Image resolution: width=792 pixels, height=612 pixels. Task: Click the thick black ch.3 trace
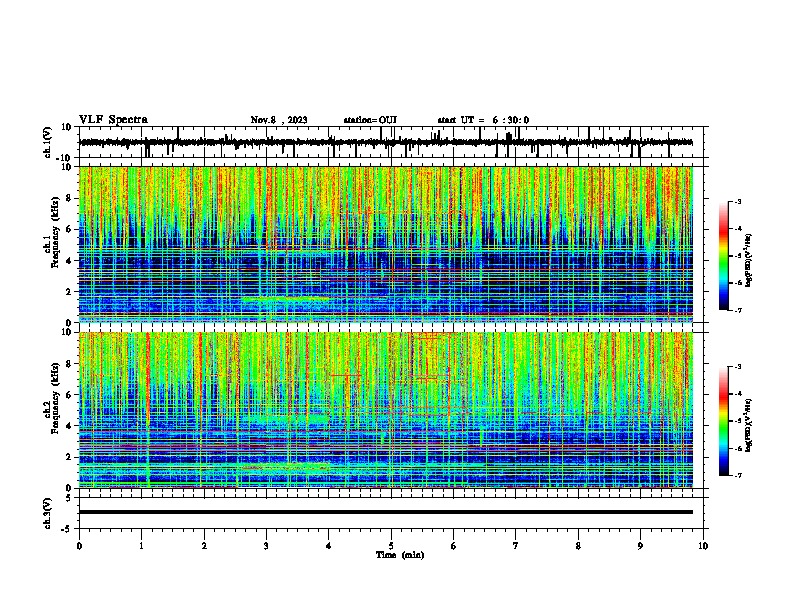click(x=385, y=512)
